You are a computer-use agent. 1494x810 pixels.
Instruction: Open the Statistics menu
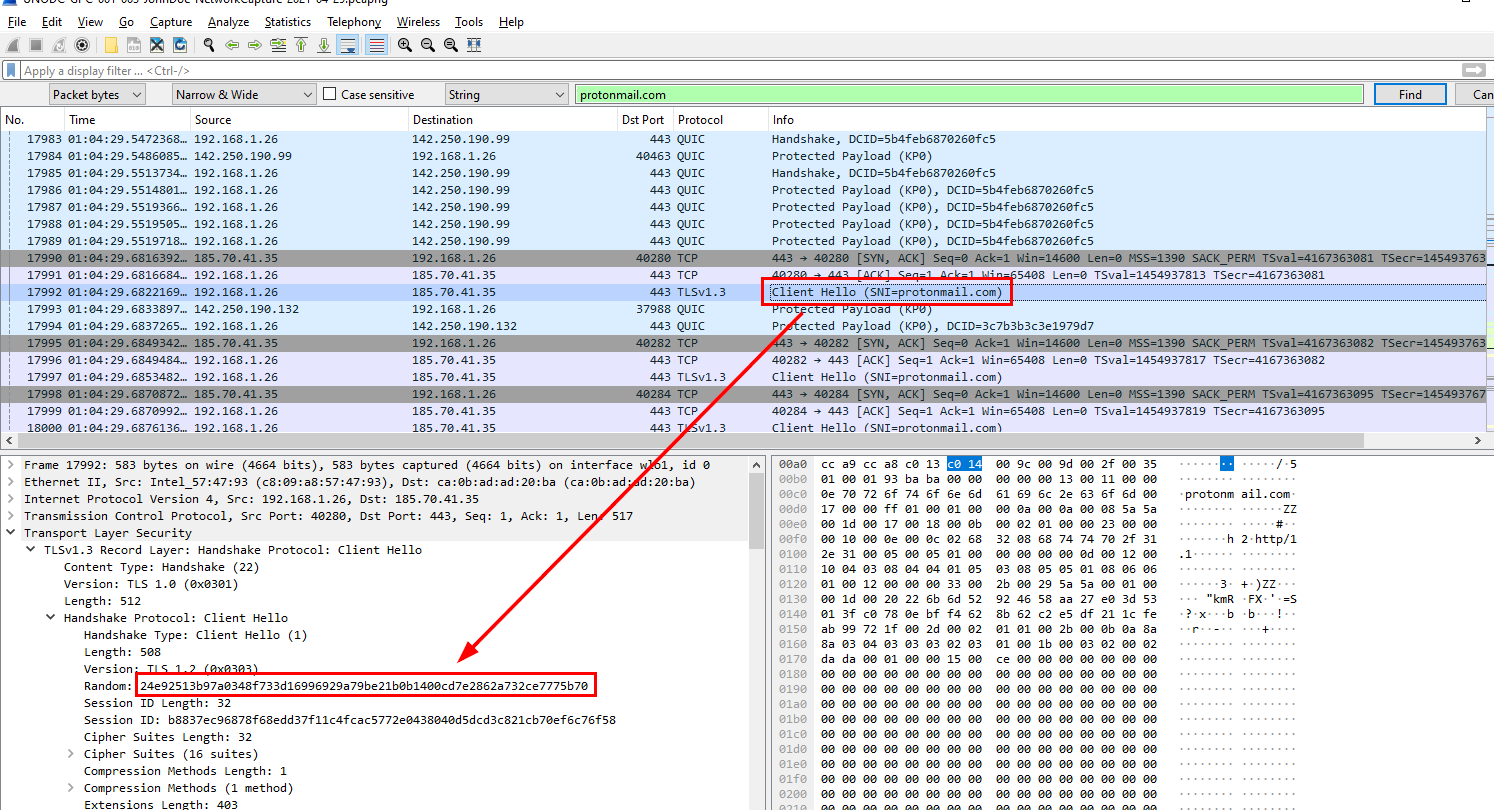point(287,21)
